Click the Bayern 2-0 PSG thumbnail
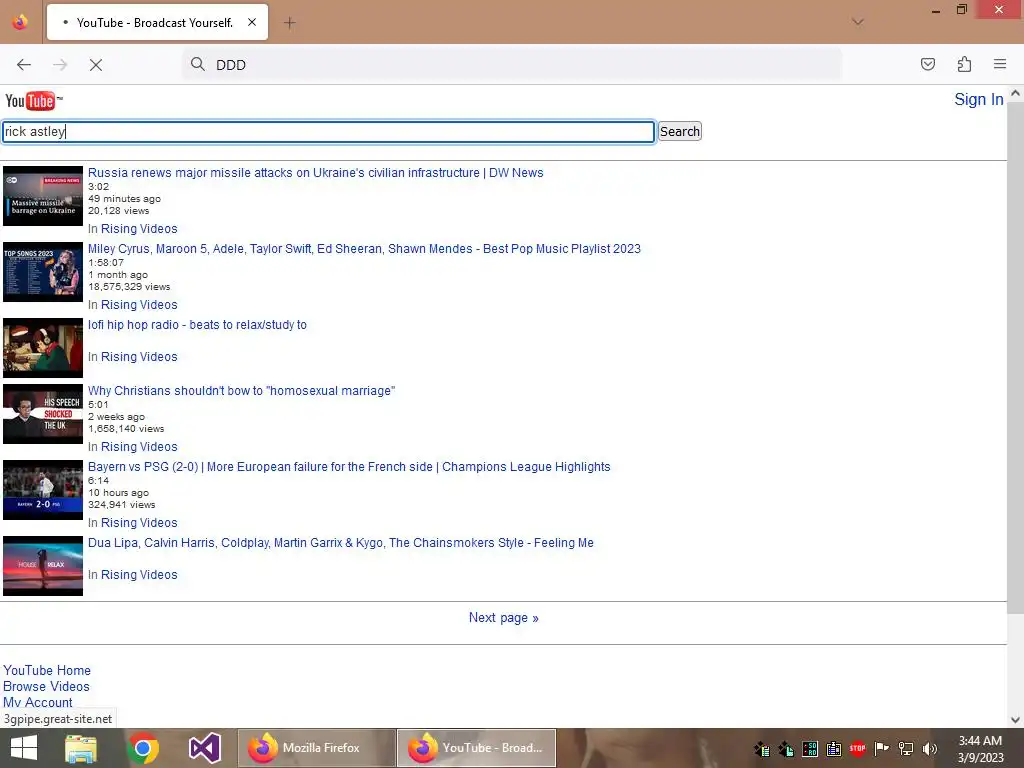1024x768 pixels. [43, 490]
